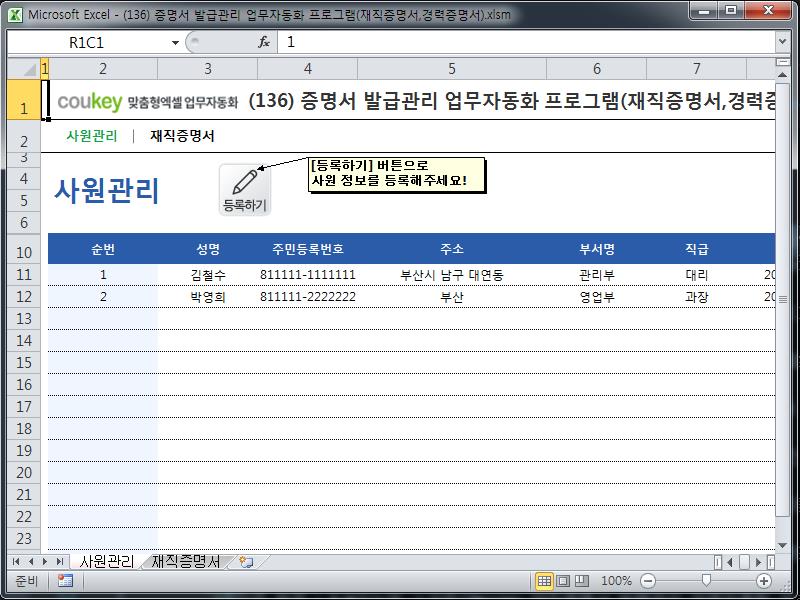Click the 등록하기 pencil button
Screen dimensions: 800x600
245,190
